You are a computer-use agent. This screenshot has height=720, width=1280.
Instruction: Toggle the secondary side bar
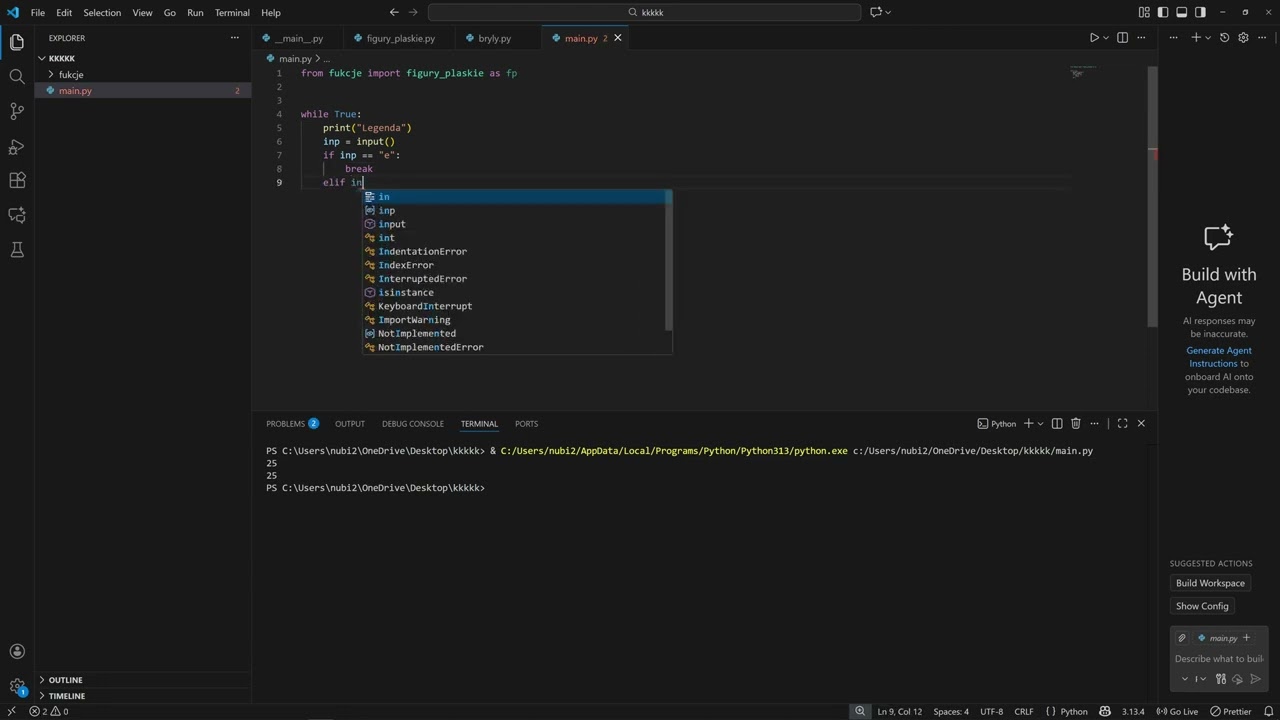coord(1200,12)
